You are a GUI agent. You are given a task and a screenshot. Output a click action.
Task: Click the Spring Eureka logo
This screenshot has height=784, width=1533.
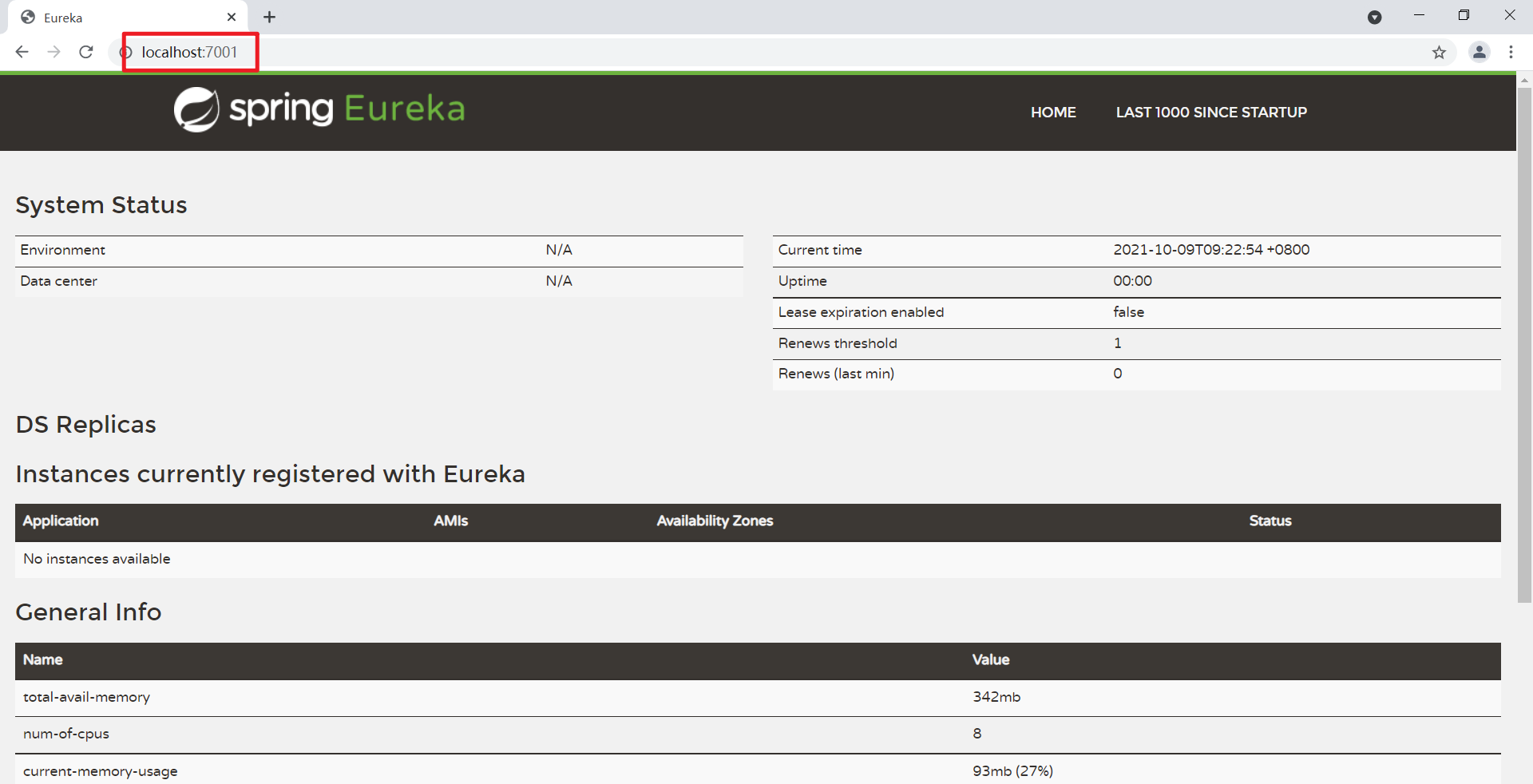pos(319,109)
